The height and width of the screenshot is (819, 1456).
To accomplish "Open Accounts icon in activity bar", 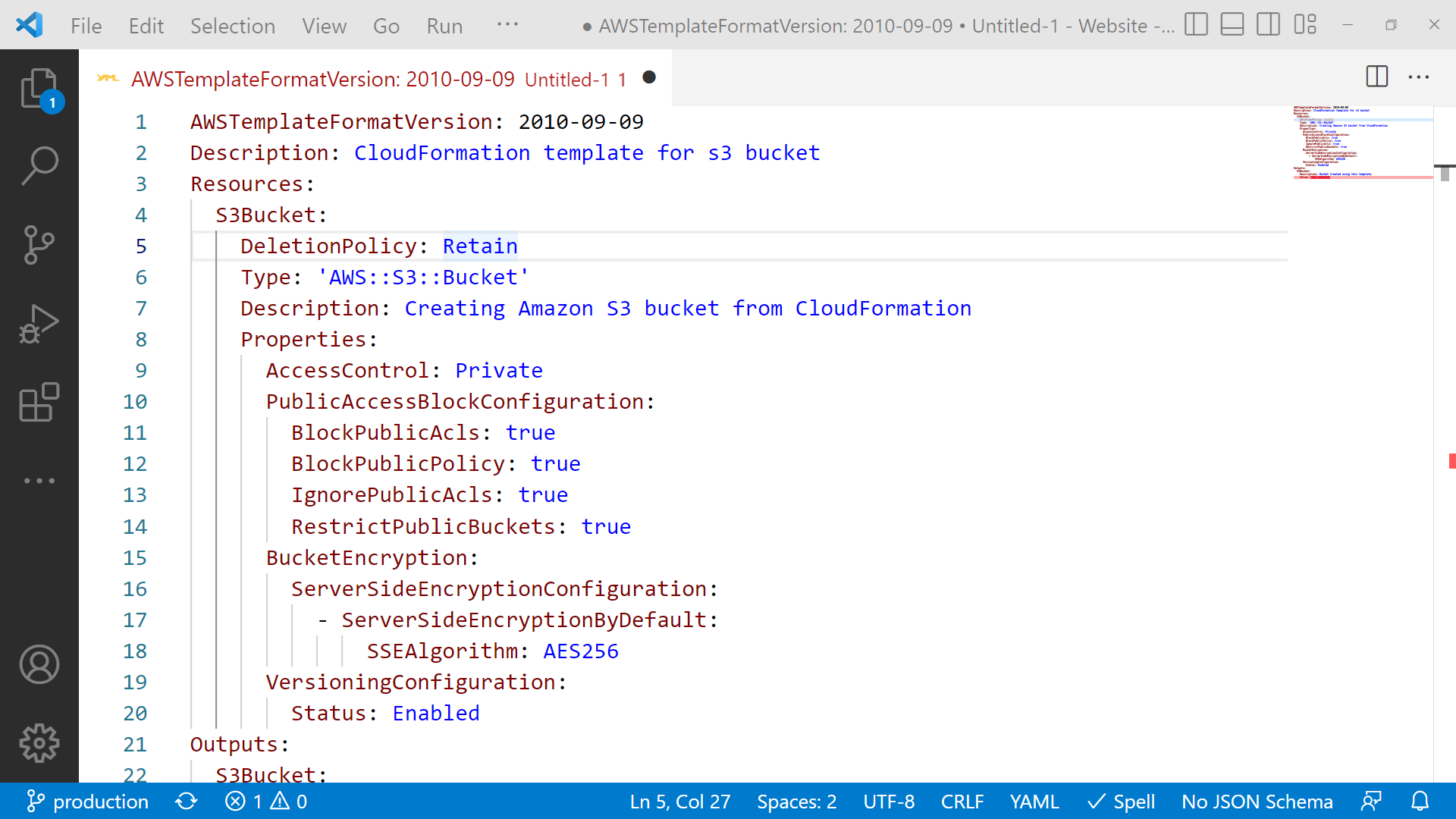I will tap(39, 664).
